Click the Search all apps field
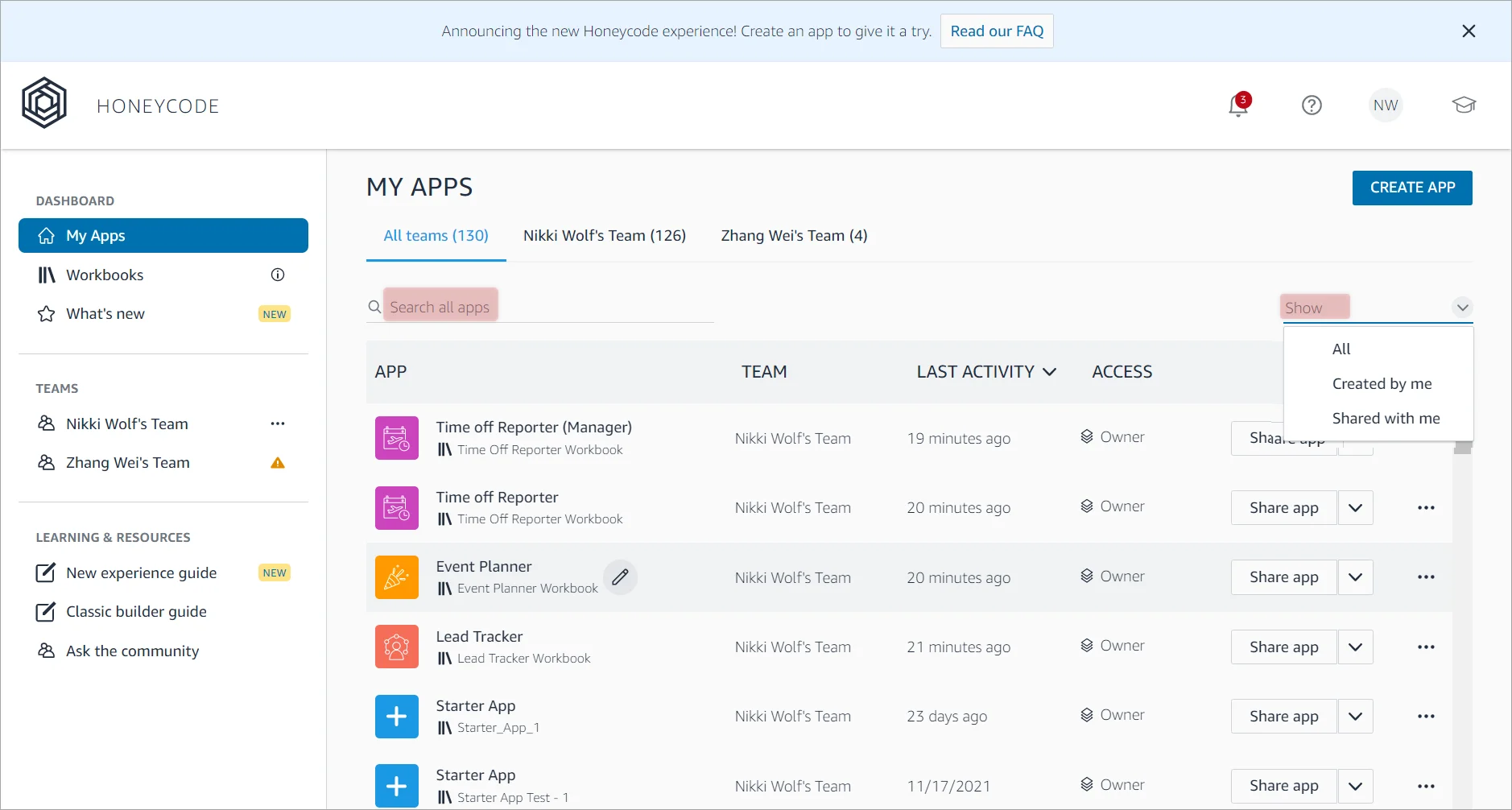Image resolution: width=1512 pixels, height=810 pixels. click(539, 308)
